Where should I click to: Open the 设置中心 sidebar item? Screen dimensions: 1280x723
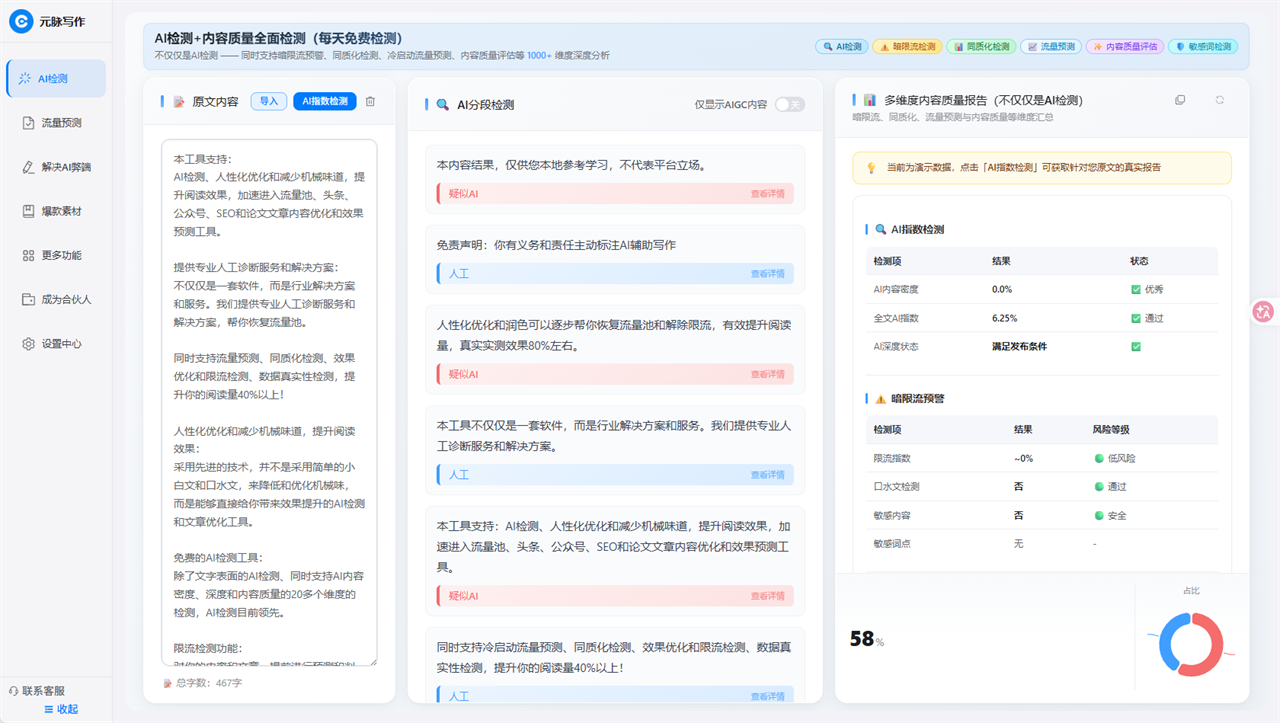click(56, 343)
